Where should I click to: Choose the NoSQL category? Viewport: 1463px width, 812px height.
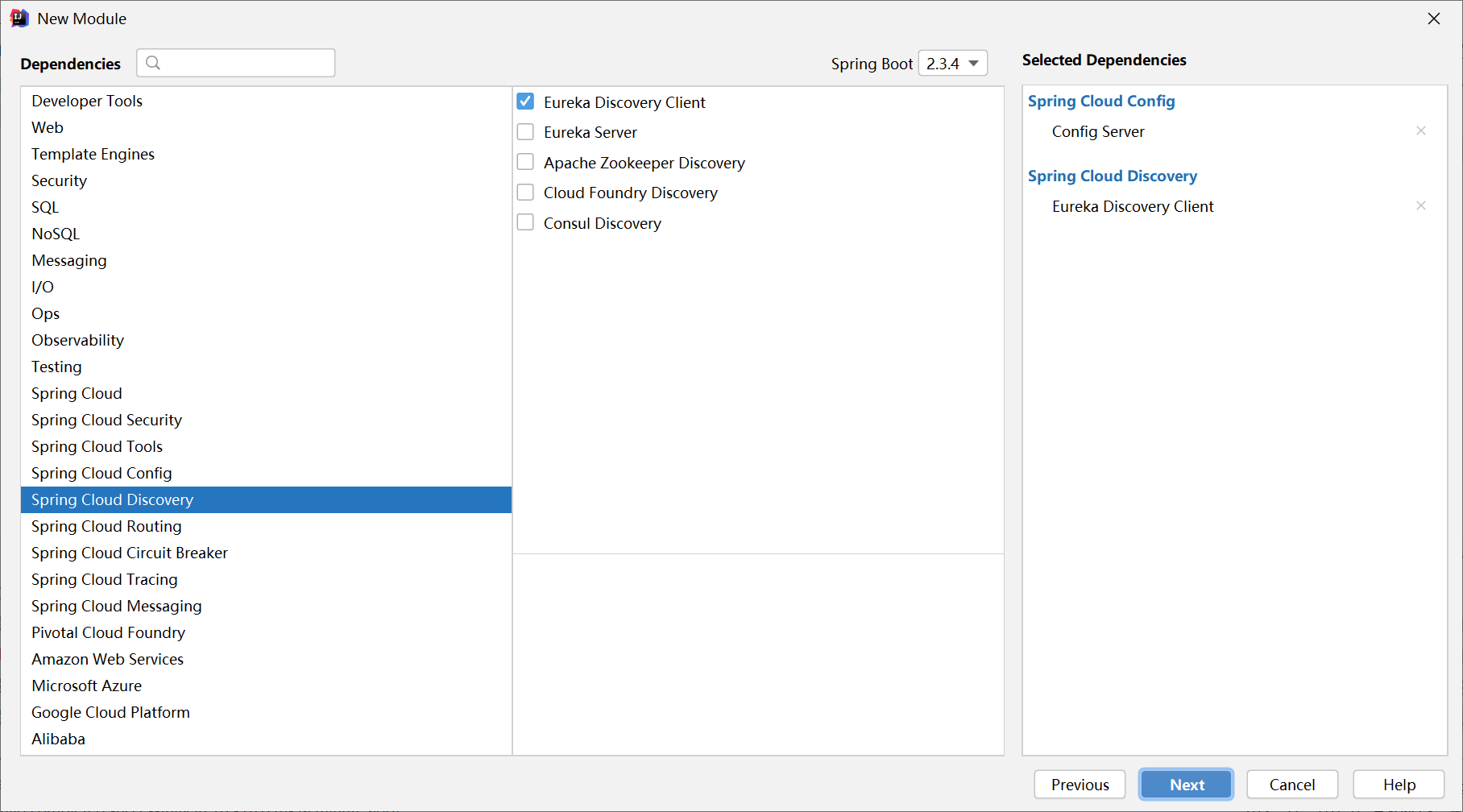(266, 234)
